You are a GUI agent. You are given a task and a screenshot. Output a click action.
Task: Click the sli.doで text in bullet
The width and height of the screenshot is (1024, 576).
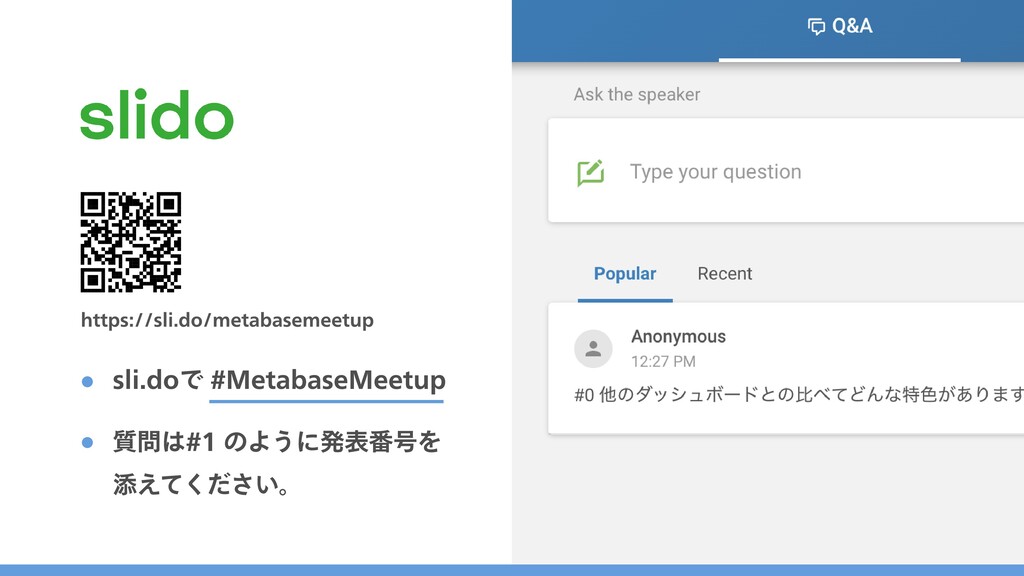[157, 380]
